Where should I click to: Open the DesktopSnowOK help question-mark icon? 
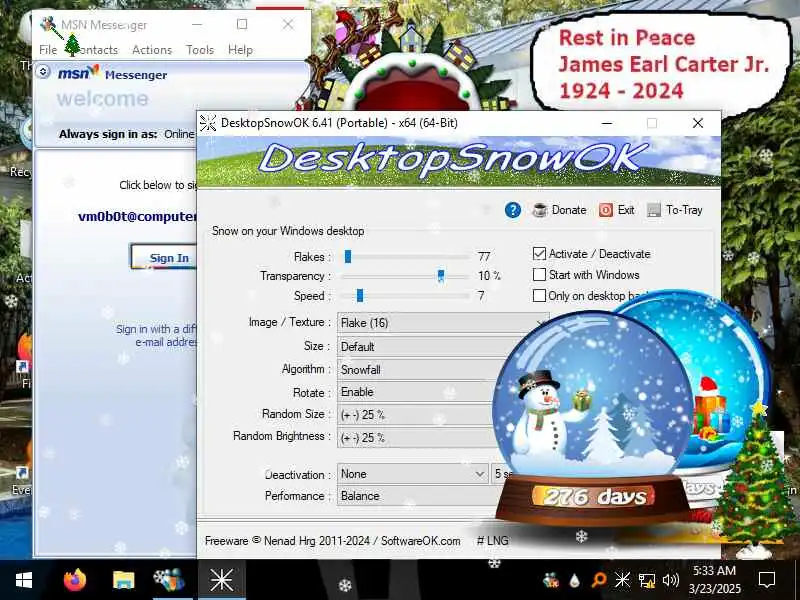pyautogui.click(x=513, y=210)
